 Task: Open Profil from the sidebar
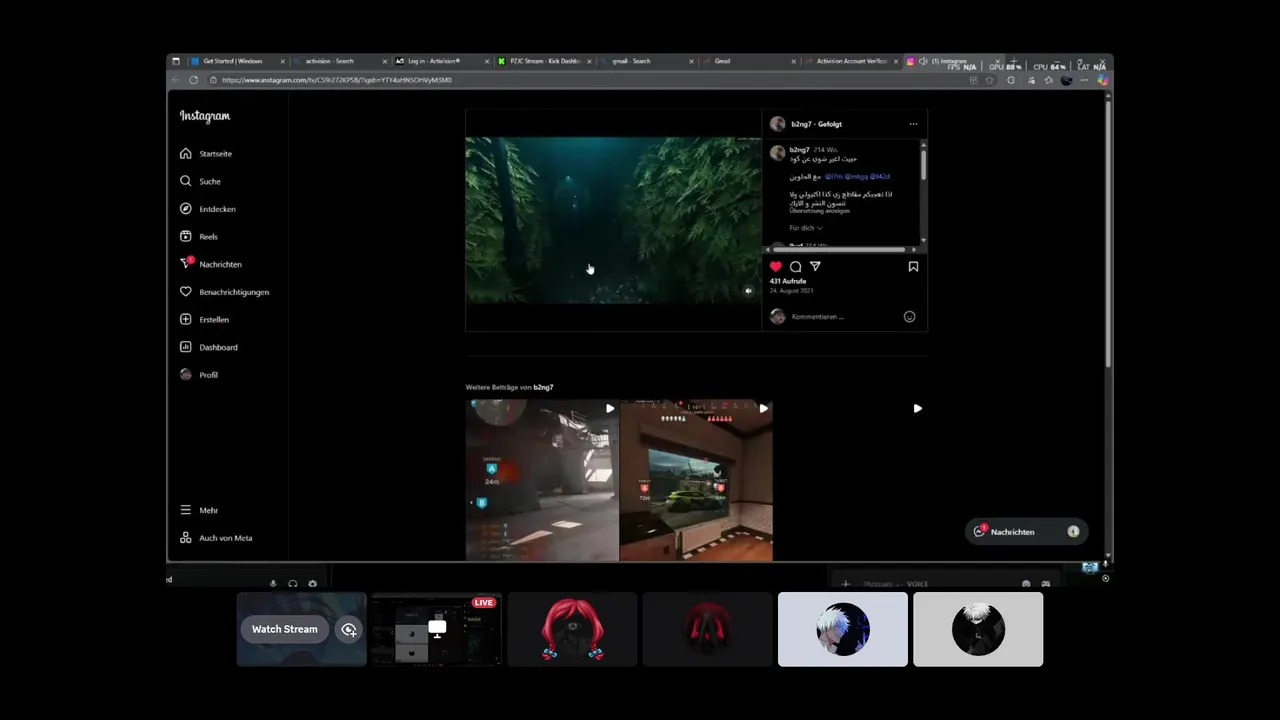coord(198,375)
